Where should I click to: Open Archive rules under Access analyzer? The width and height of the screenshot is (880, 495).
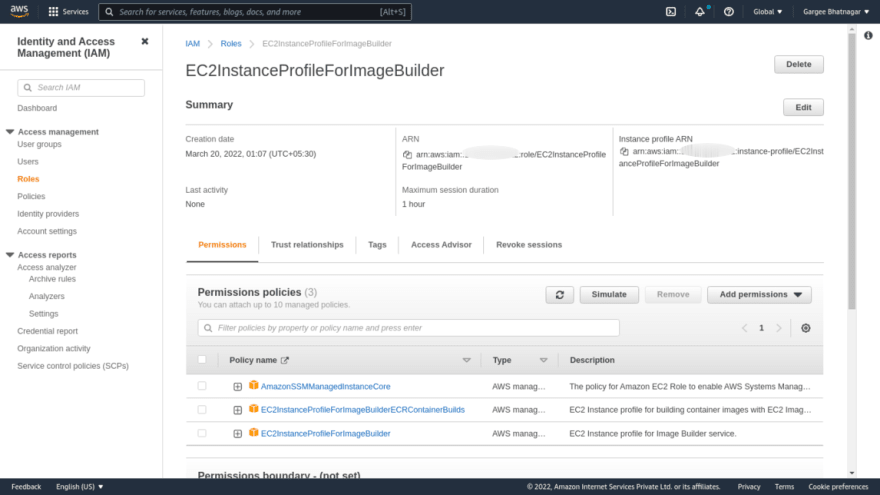(x=52, y=279)
